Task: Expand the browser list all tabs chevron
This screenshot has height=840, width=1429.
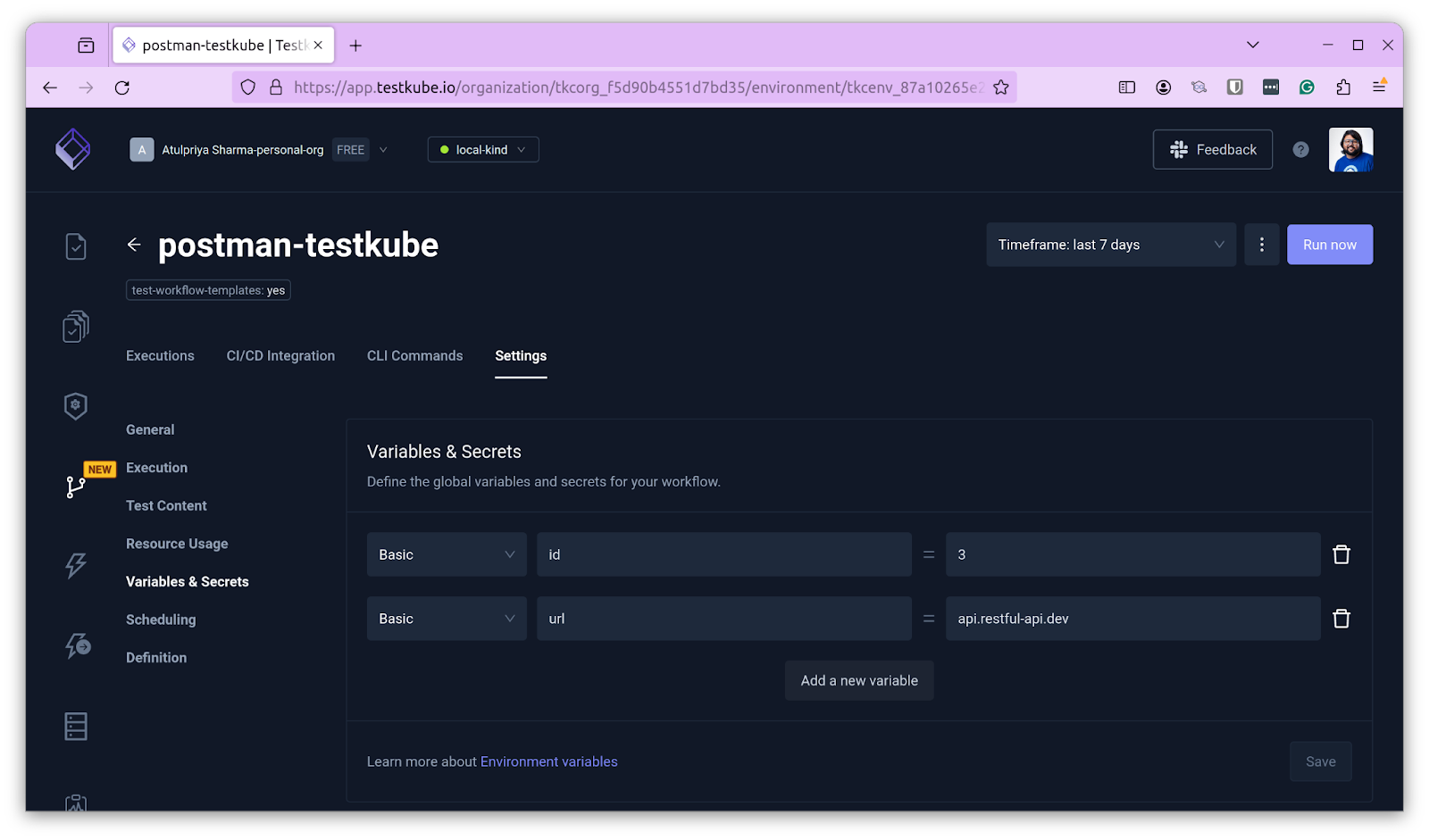Action: [x=1253, y=45]
